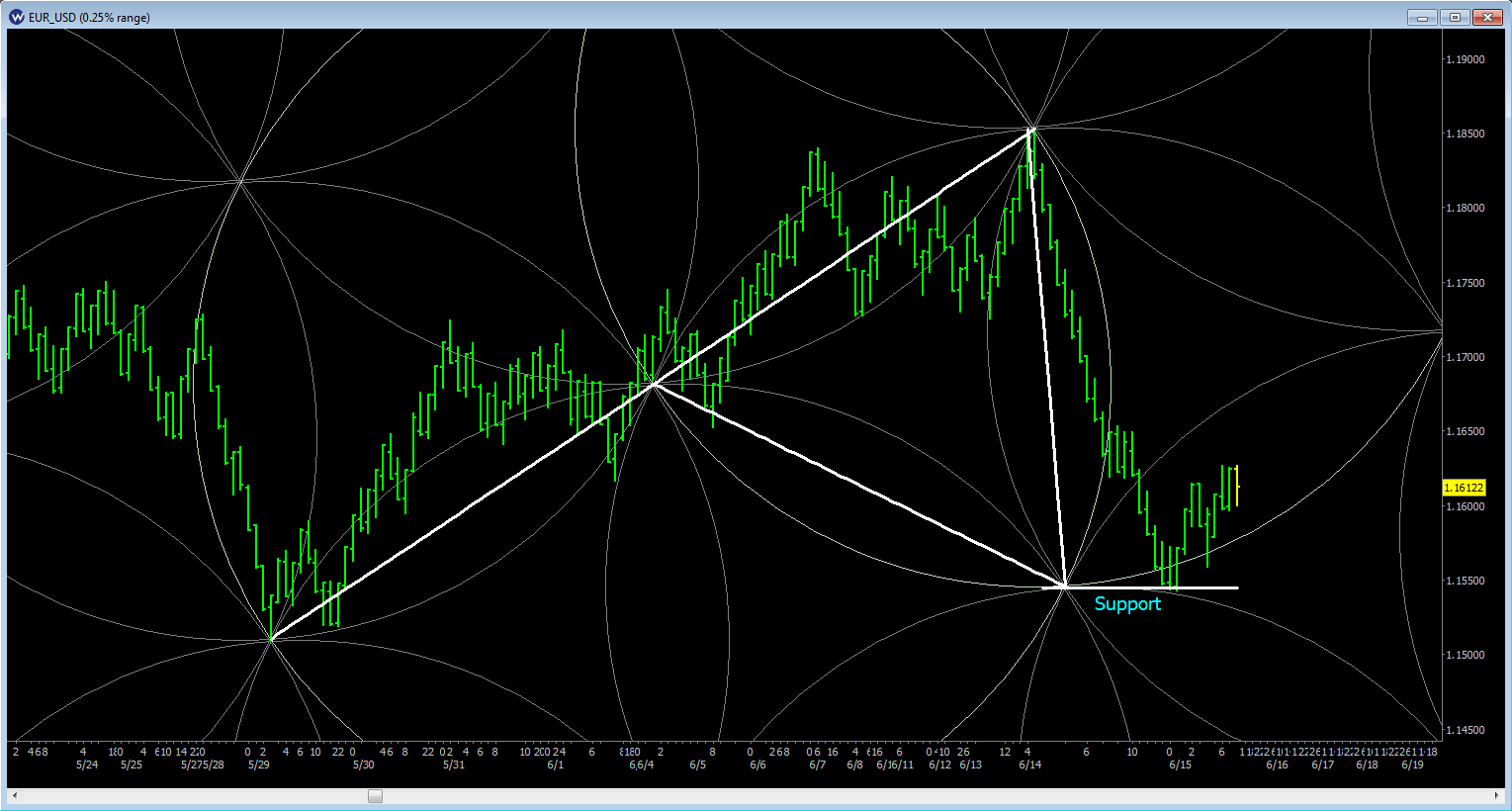This screenshot has height=811, width=1512.
Task: Click the EUR_USD window app icon
Action: [17, 17]
